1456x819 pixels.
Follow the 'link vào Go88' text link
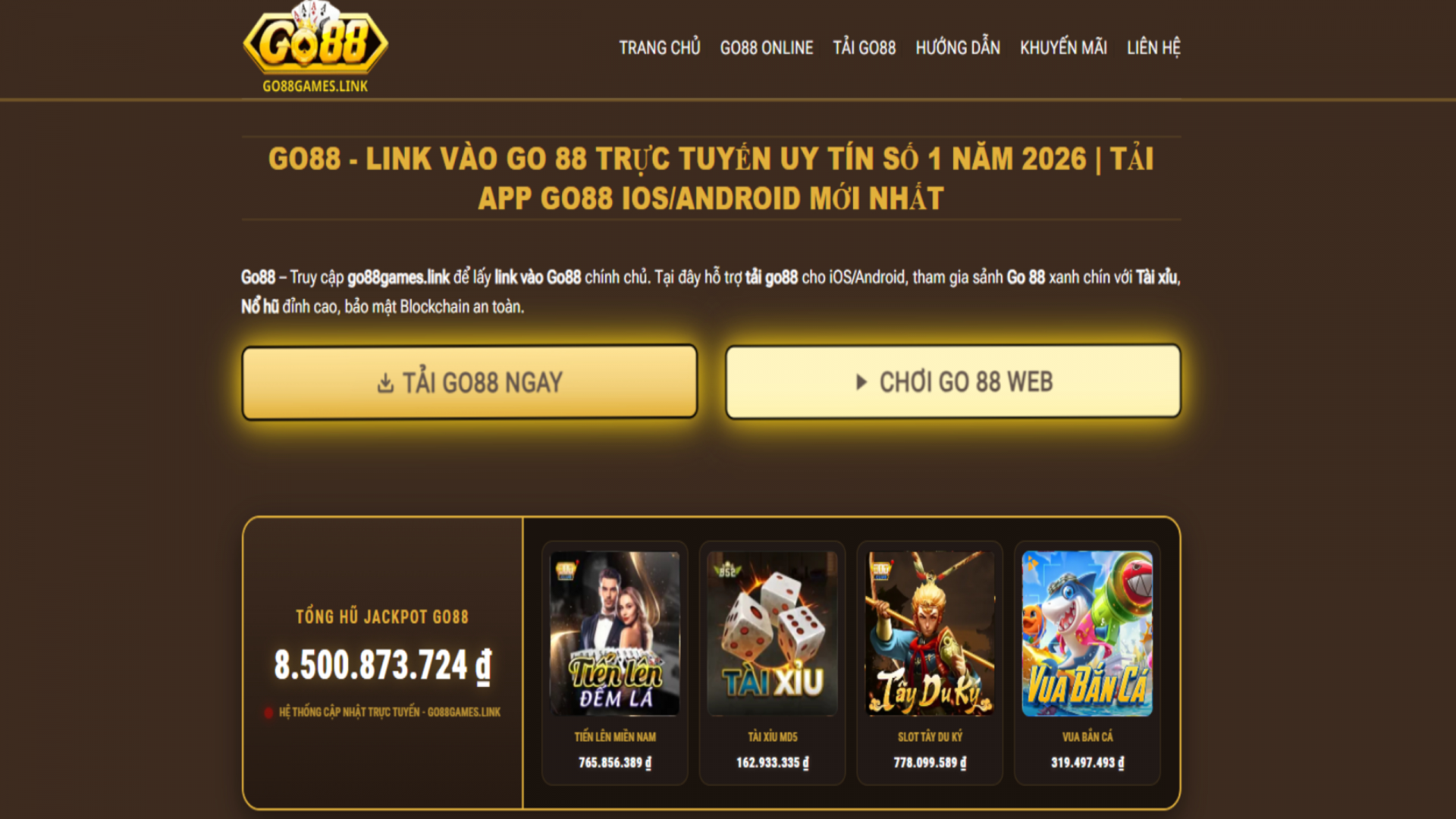coord(538,278)
